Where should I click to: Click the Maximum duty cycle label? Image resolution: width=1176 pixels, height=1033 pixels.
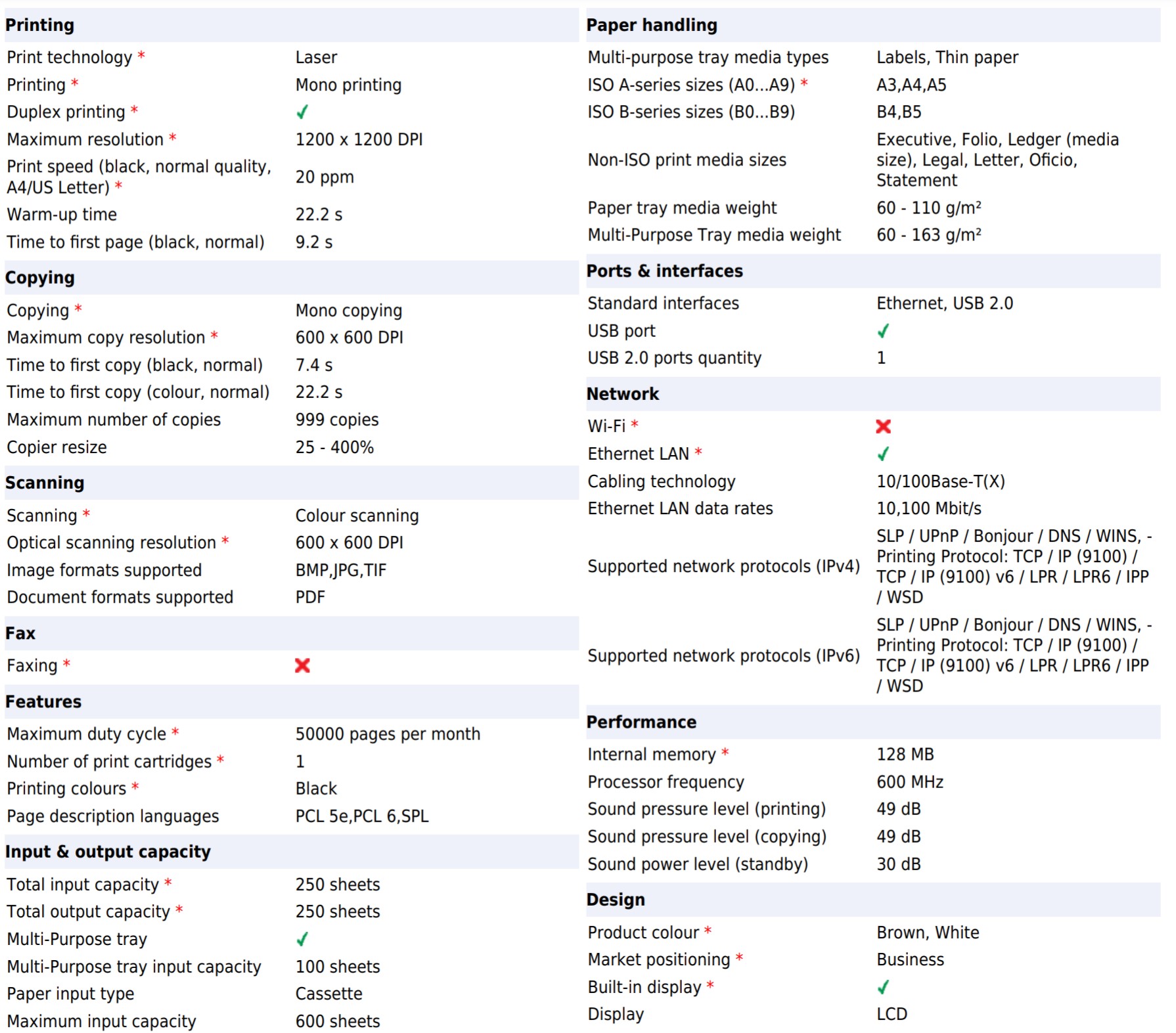pos(87,734)
